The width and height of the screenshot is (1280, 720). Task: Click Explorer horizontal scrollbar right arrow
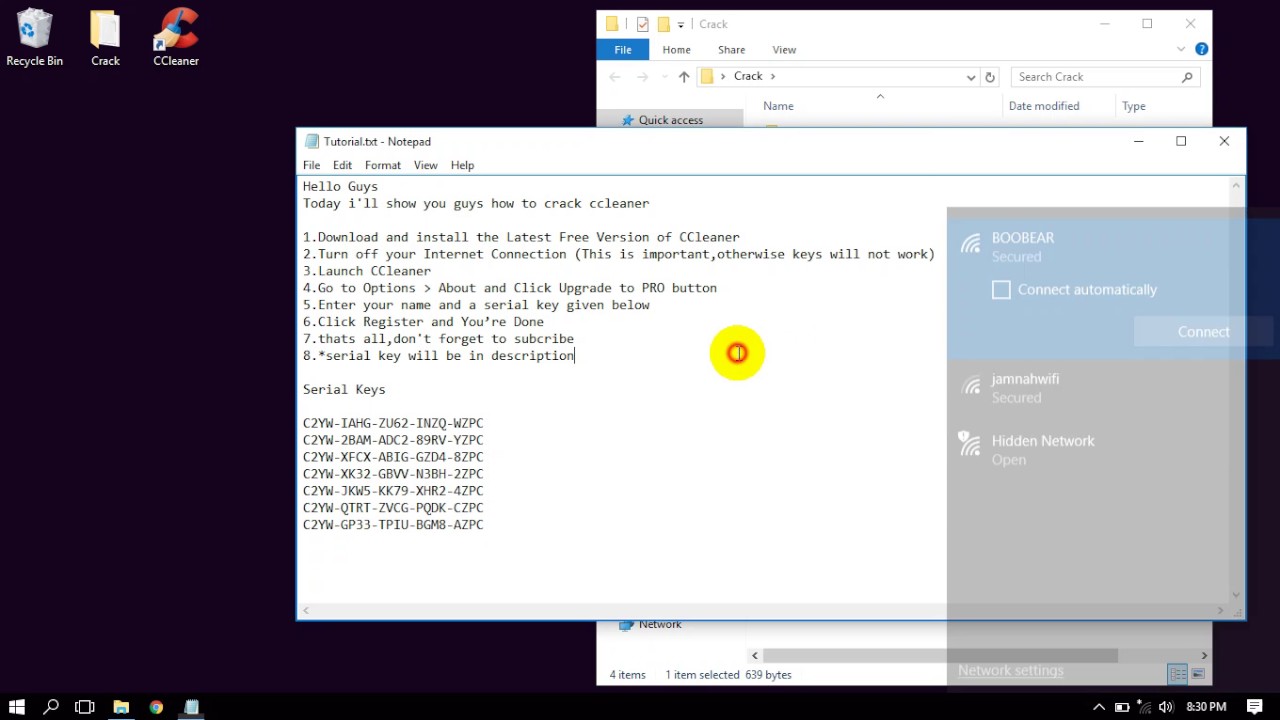[x=1204, y=656]
